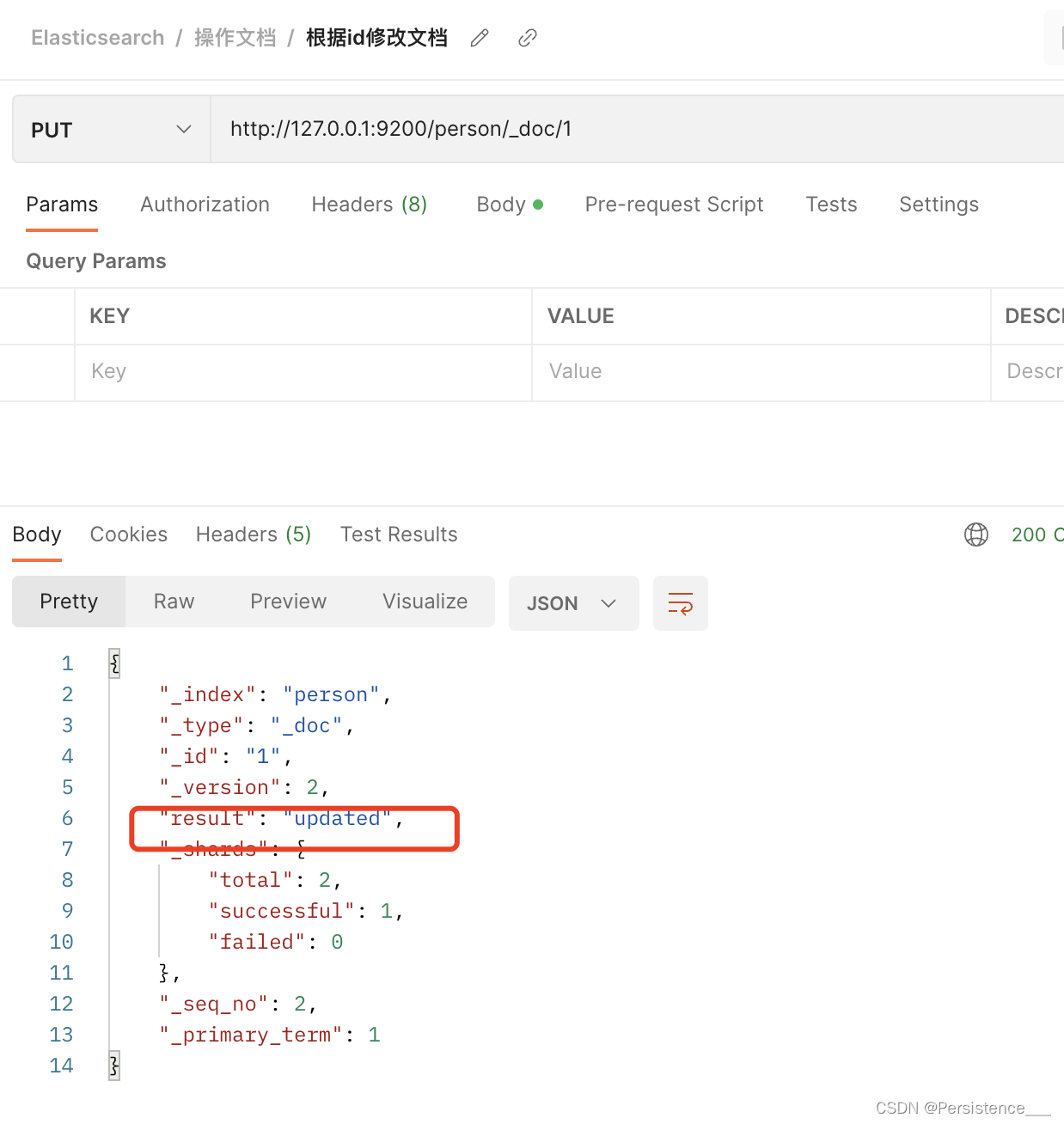Image resolution: width=1064 pixels, height=1124 pixels.
Task: Open the JSON format dropdown
Action: pos(574,603)
